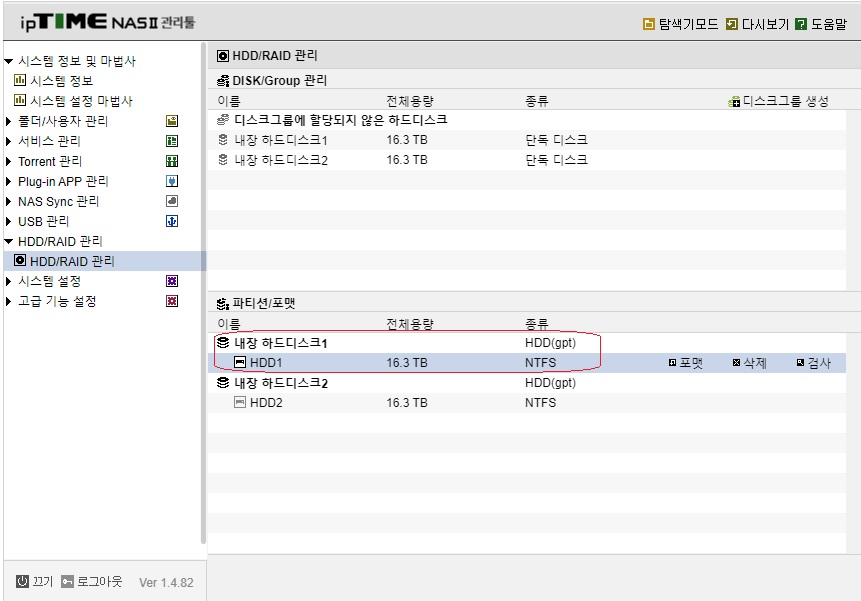The width and height of the screenshot is (861, 601).
Task: Click 포맷 button for HDD1
Action: click(686, 363)
